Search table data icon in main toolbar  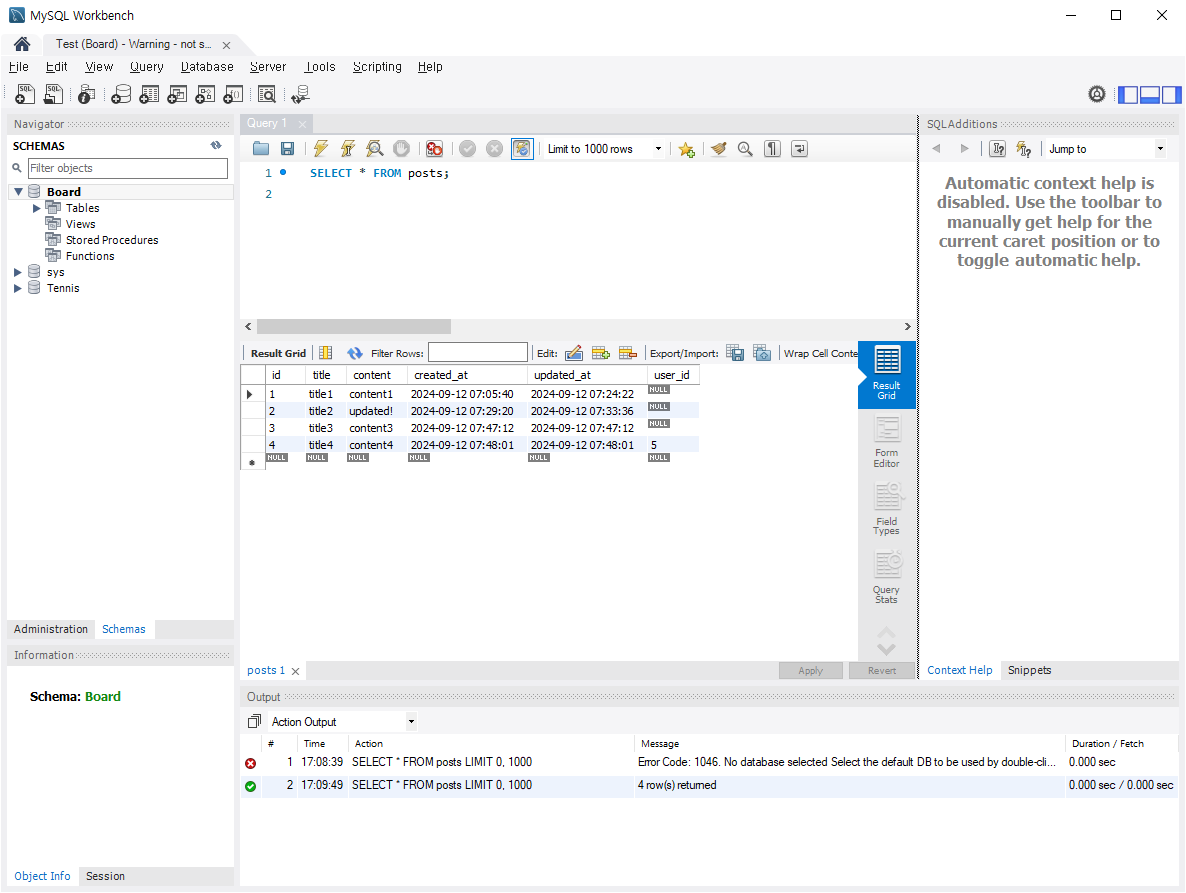point(266,94)
